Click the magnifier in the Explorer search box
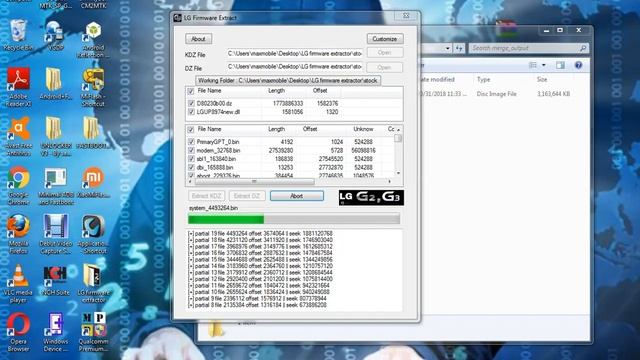The image size is (640, 360). (583, 48)
